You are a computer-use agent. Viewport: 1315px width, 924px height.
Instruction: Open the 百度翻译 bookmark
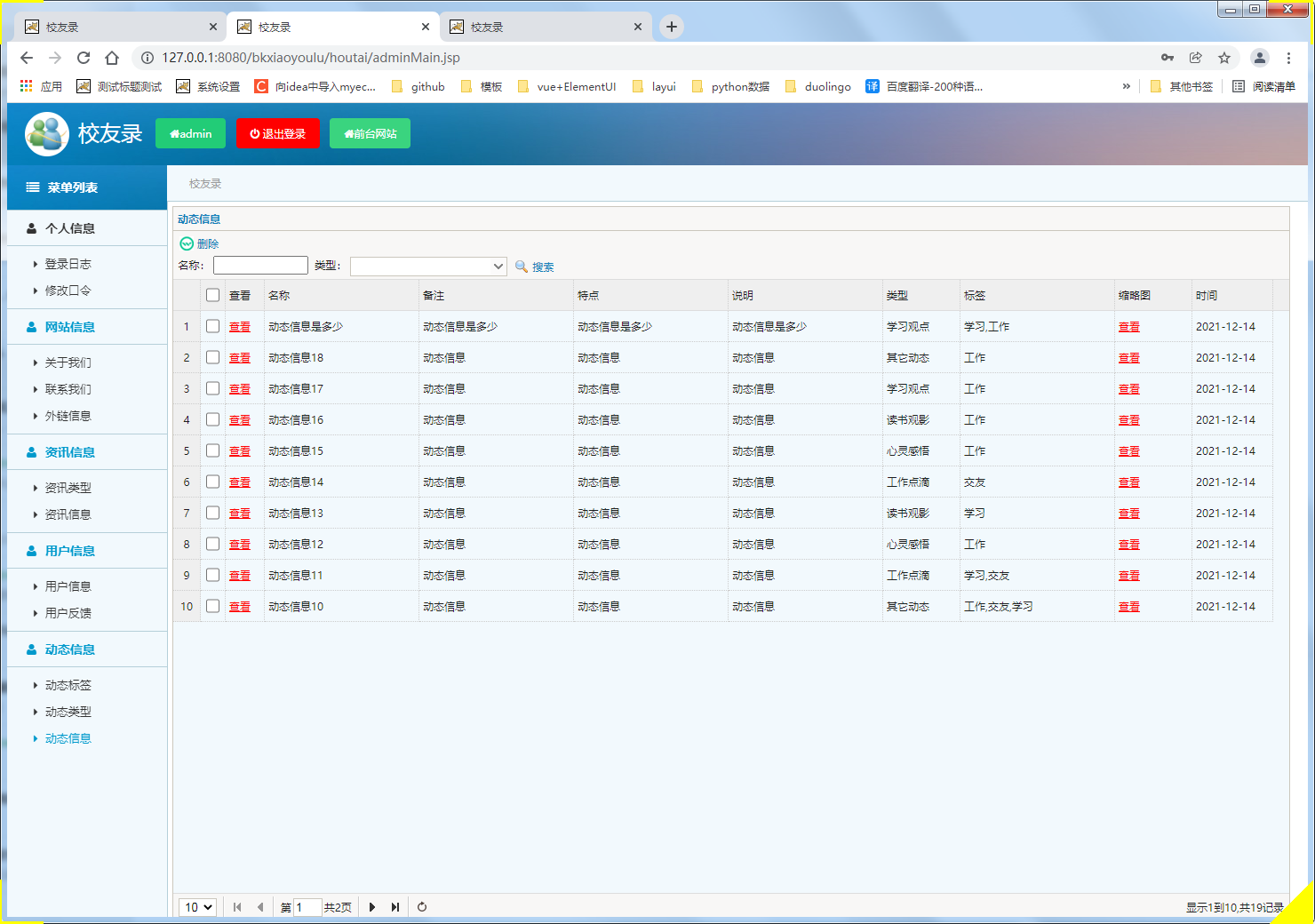[924, 86]
